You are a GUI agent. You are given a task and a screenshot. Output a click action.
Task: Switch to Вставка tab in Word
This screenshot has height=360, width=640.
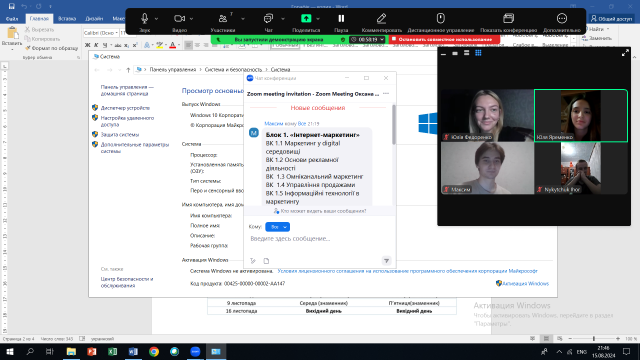[x=67, y=19]
